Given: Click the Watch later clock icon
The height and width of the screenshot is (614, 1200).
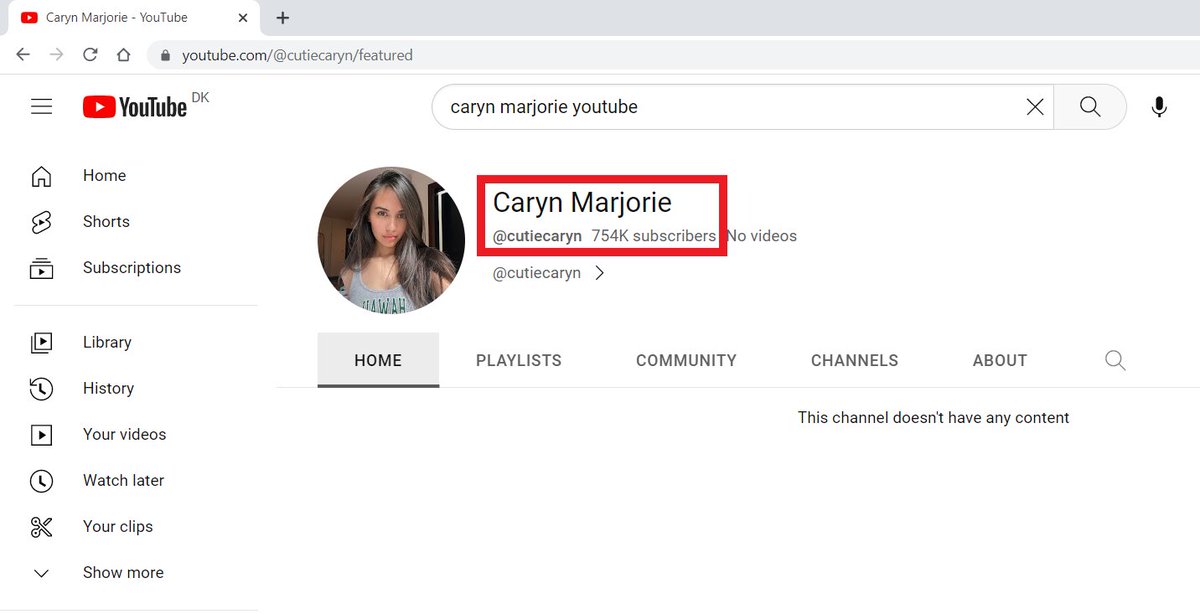Looking at the screenshot, I should (x=41, y=480).
